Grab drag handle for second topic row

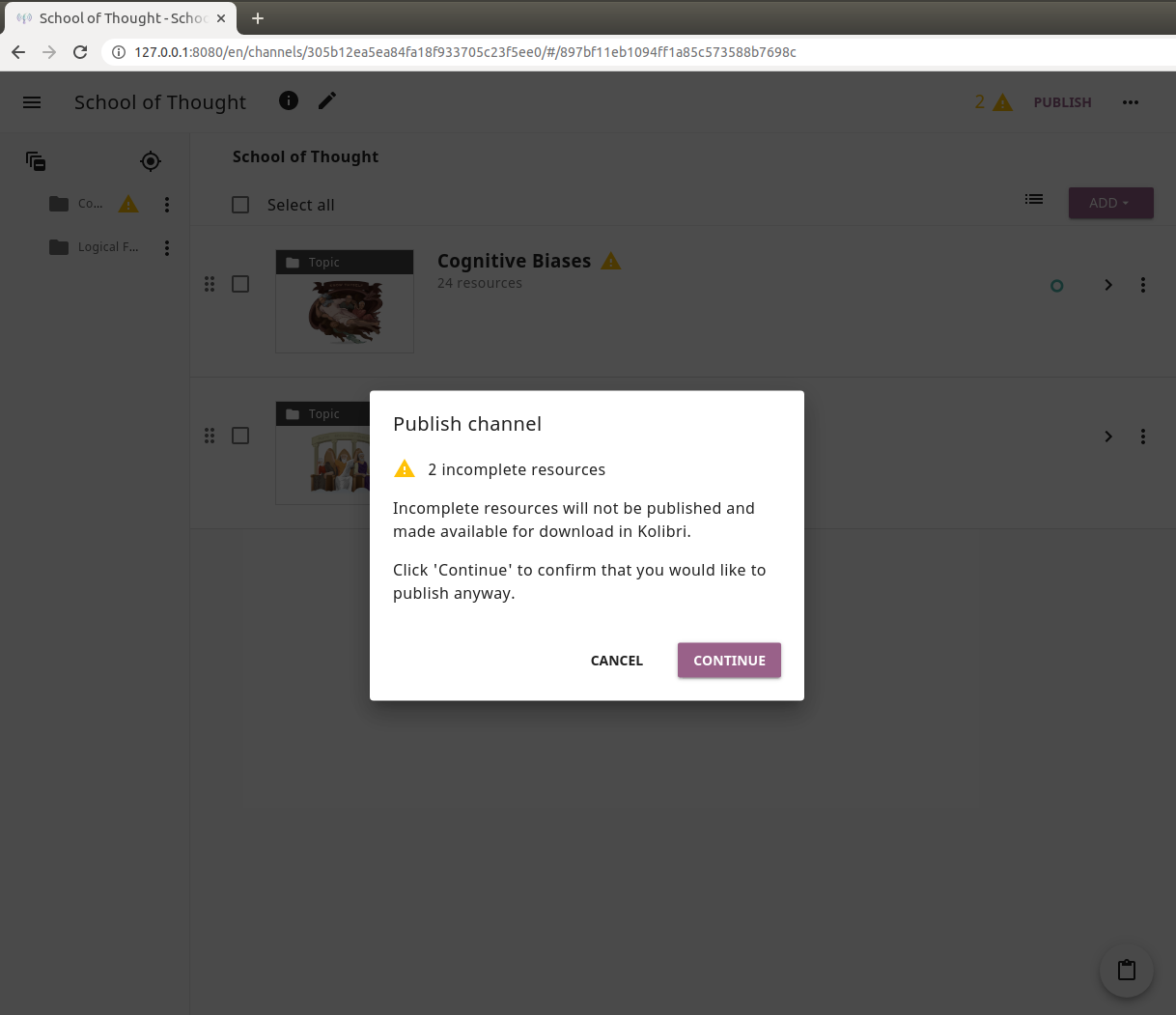(210, 436)
